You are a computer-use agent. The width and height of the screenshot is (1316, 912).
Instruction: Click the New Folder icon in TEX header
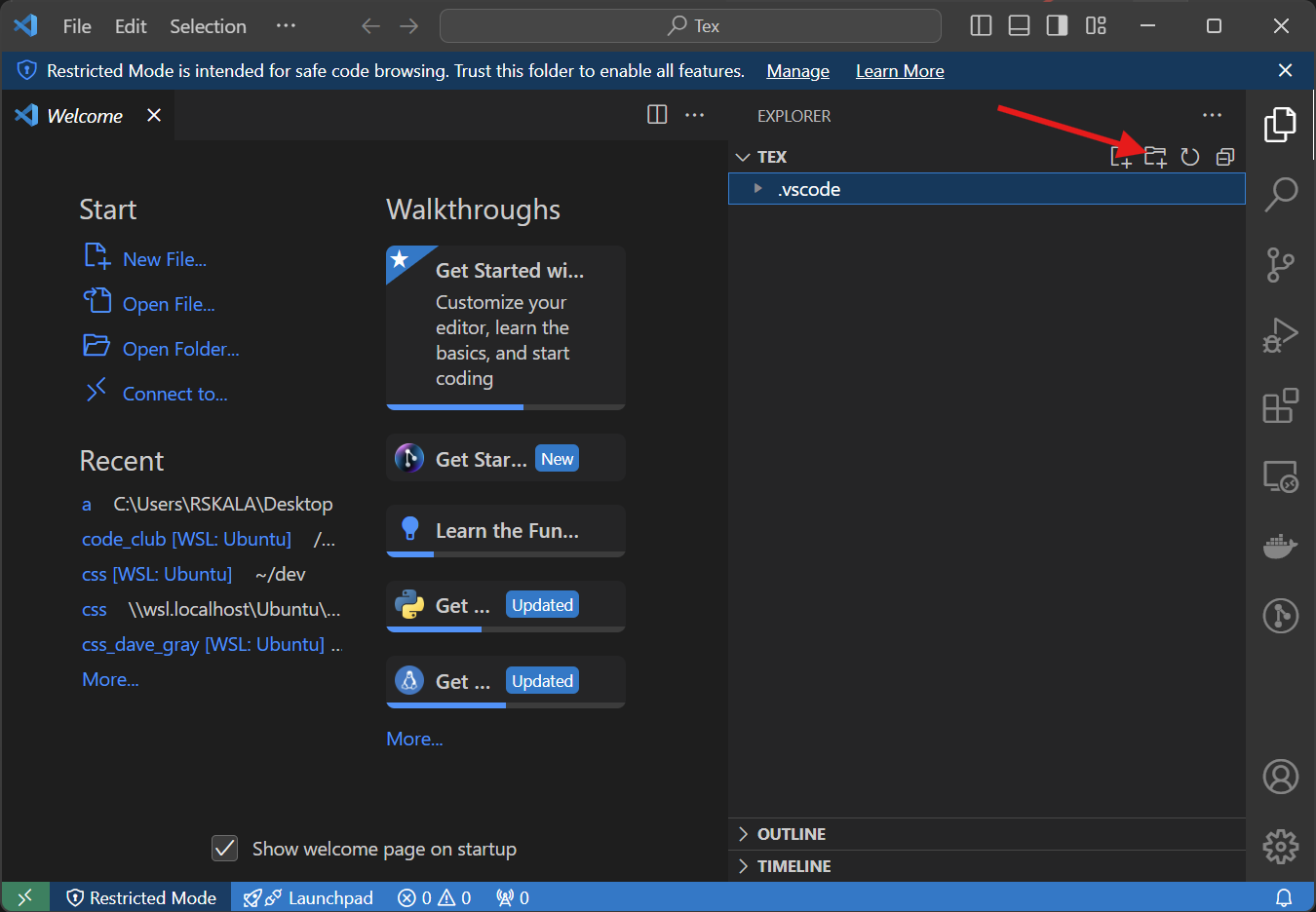[1155, 157]
